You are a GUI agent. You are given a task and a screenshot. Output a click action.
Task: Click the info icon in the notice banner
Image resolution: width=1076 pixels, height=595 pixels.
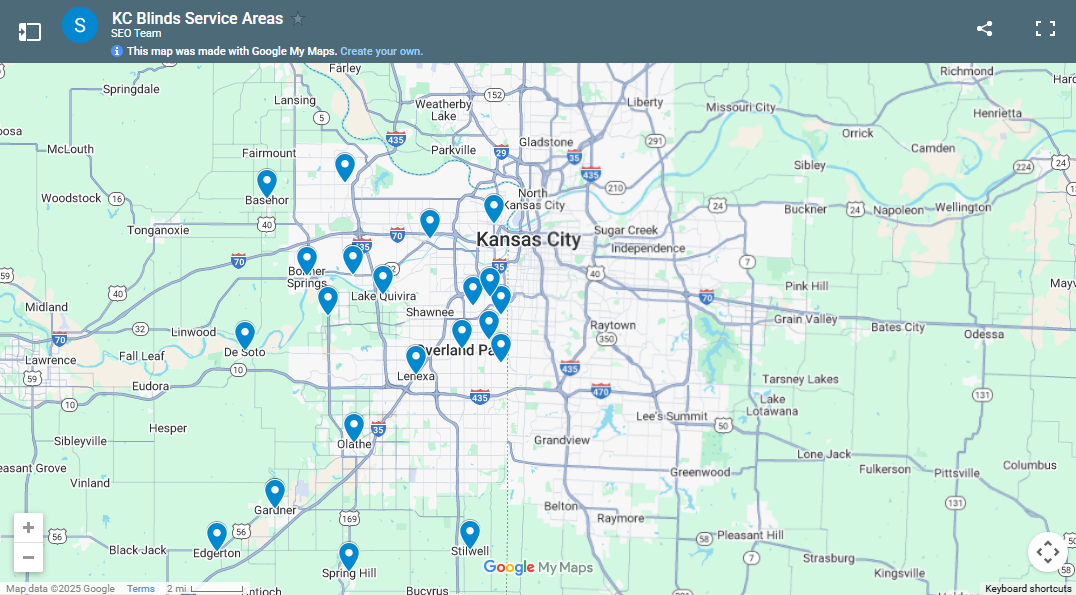(x=117, y=50)
